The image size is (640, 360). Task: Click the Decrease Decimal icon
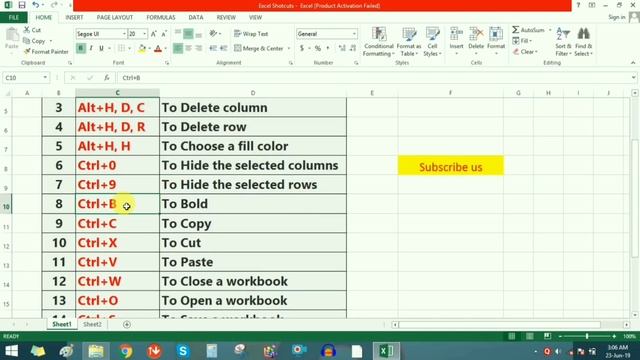353,48
